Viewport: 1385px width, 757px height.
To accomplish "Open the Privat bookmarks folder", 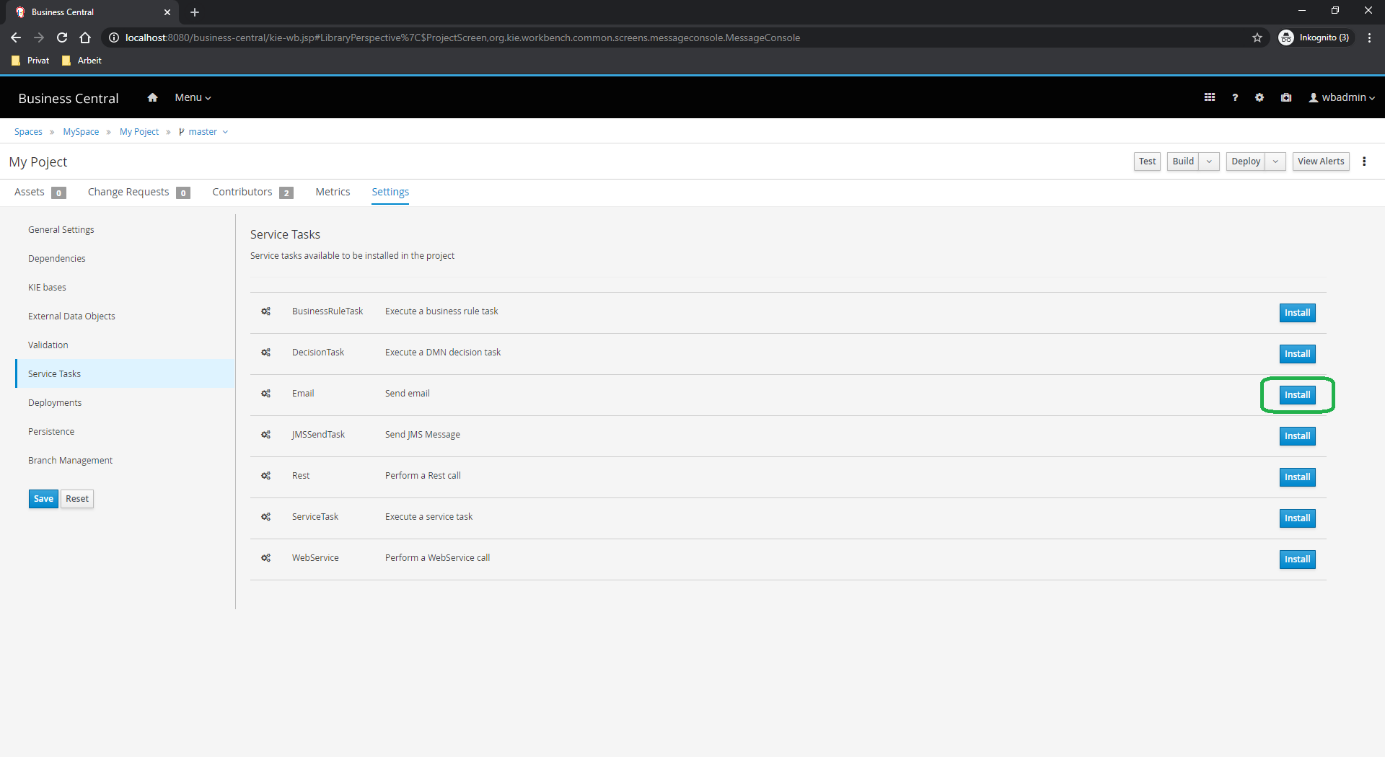I will point(30,60).
